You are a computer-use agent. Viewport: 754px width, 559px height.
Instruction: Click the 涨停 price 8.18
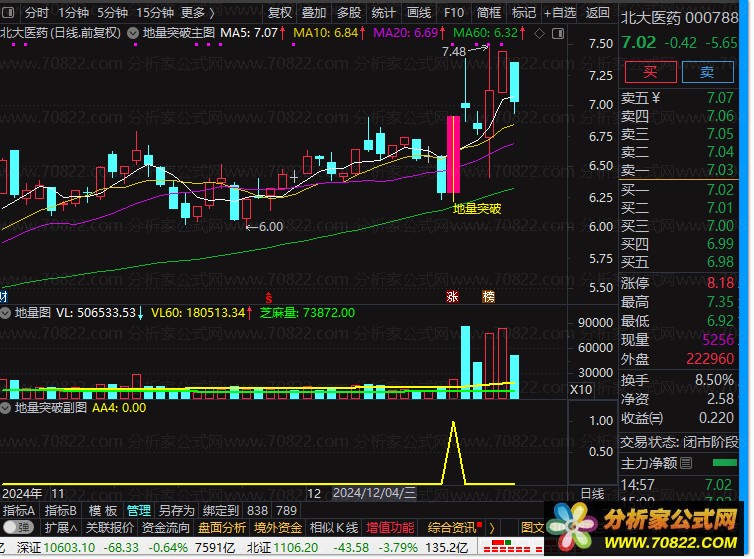720,282
